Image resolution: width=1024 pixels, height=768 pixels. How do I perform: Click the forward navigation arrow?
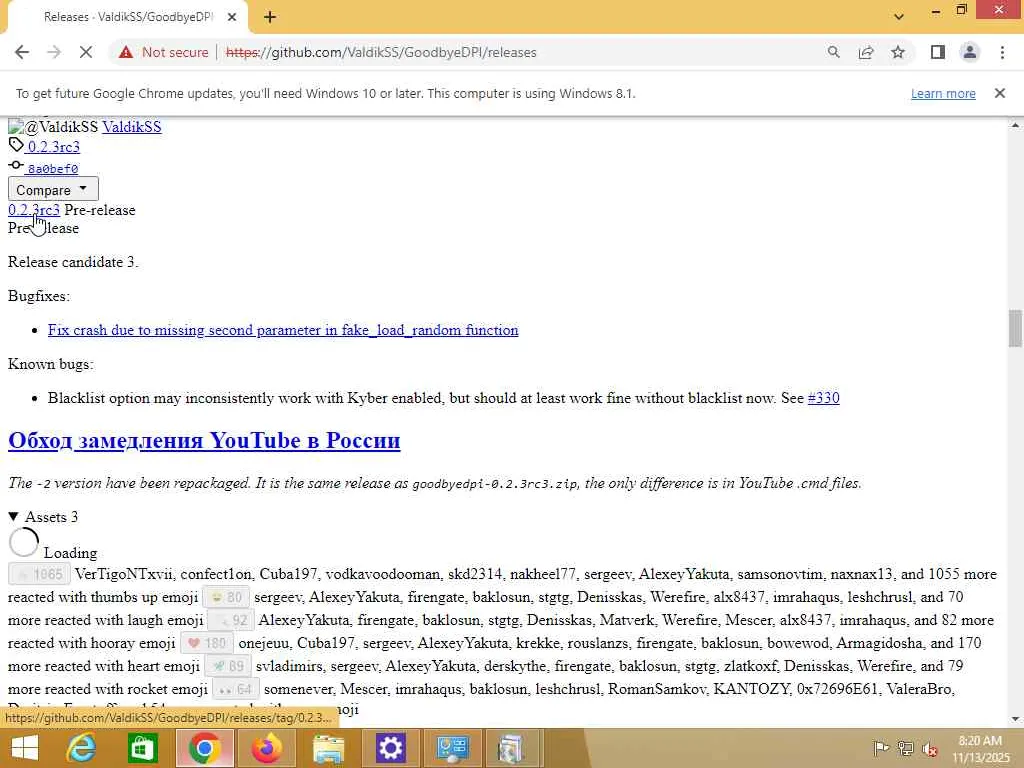click(54, 52)
